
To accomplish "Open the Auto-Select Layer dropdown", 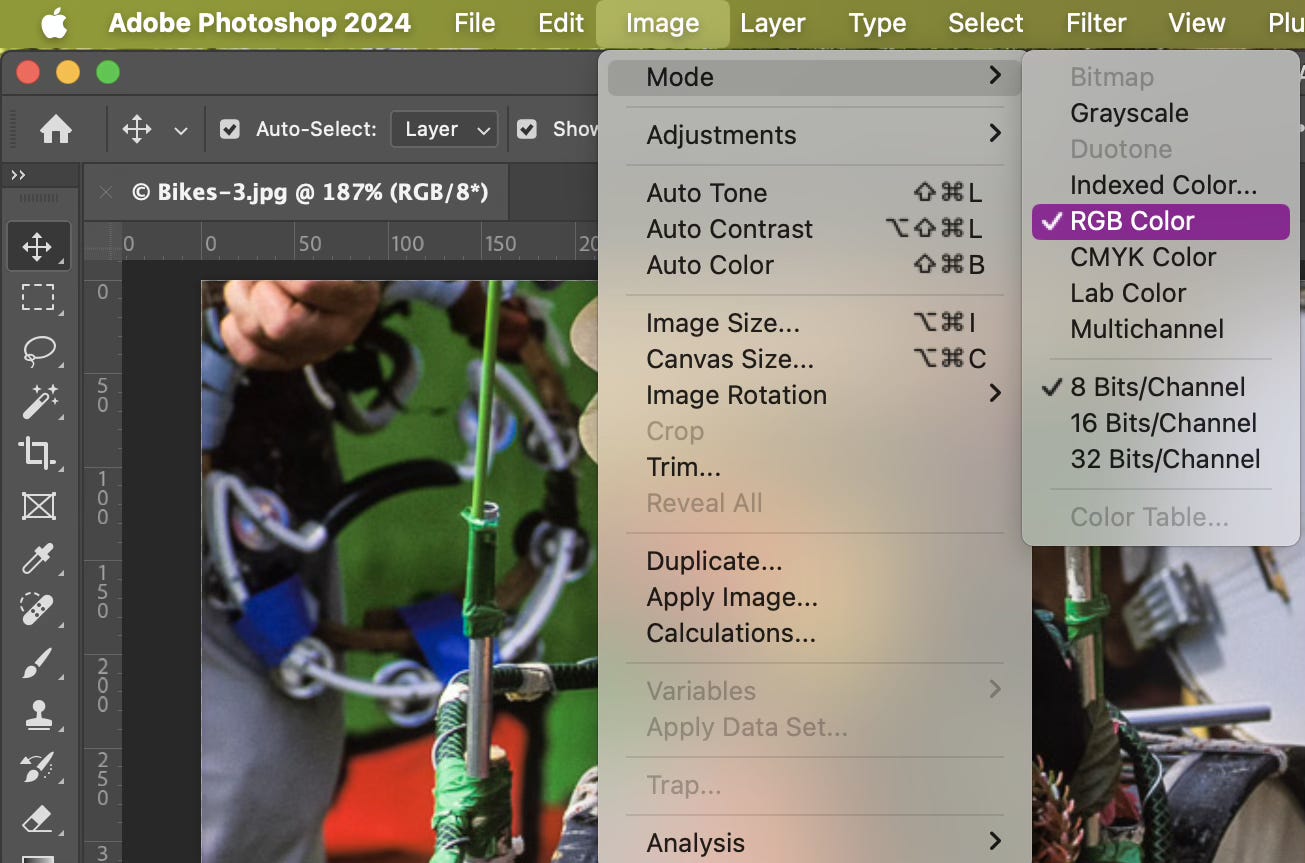I will tap(444, 129).
